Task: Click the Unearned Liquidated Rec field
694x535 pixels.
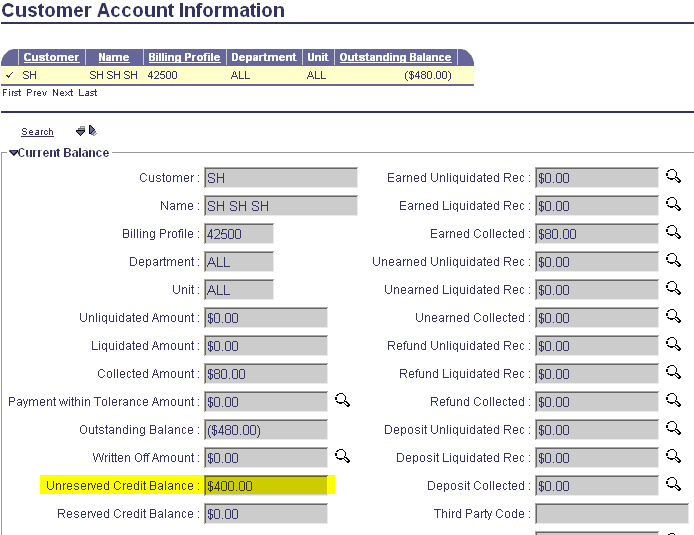Action: [597, 290]
